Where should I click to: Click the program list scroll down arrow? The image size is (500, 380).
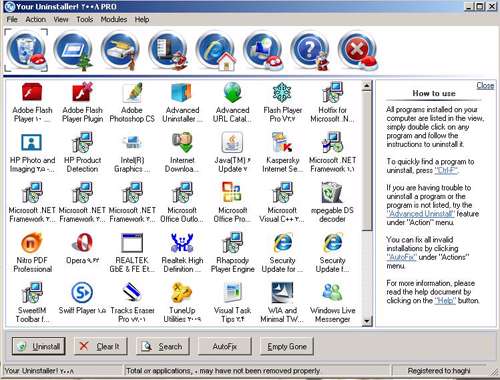(x=367, y=321)
